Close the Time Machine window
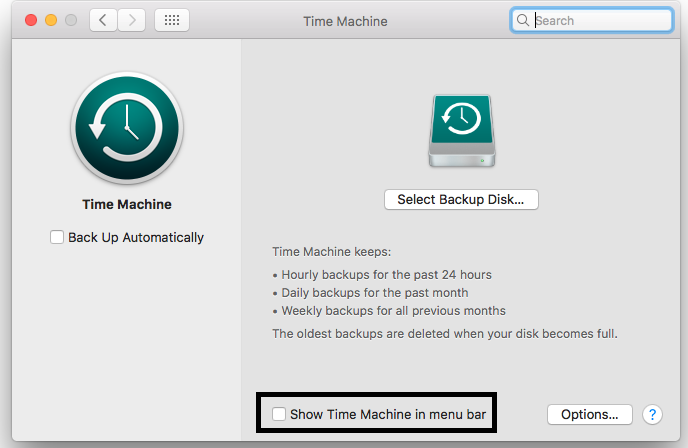688x448 pixels. pyautogui.click(x=31, y=20)
